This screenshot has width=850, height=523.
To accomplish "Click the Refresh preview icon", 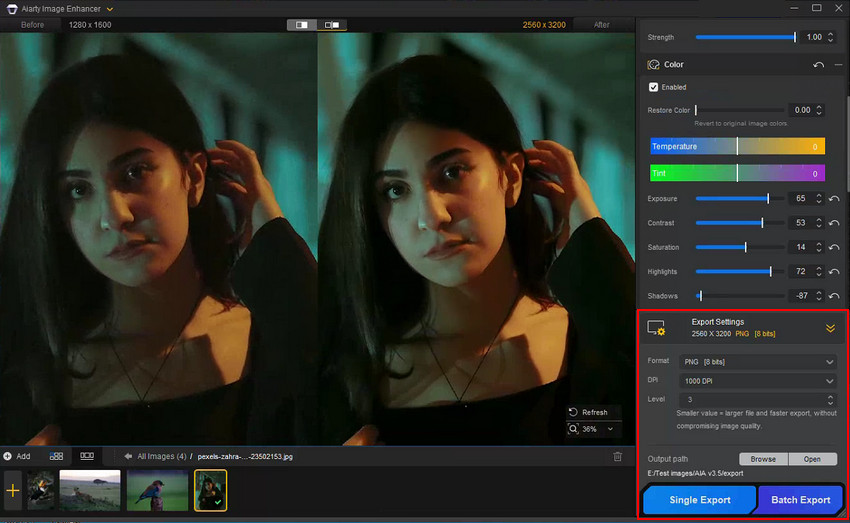I will [573, 412].
